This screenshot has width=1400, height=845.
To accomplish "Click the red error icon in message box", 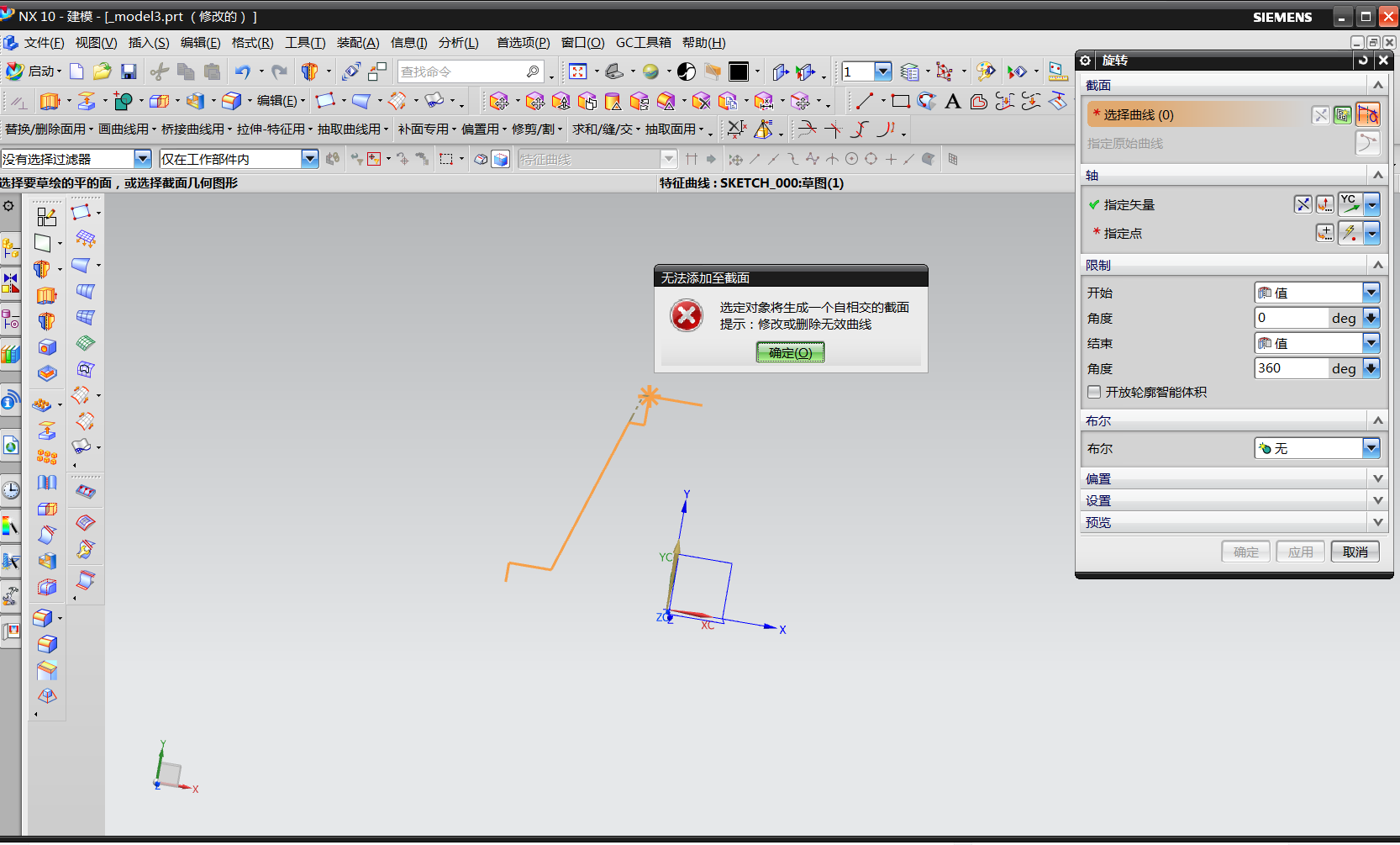I will 687,315.
